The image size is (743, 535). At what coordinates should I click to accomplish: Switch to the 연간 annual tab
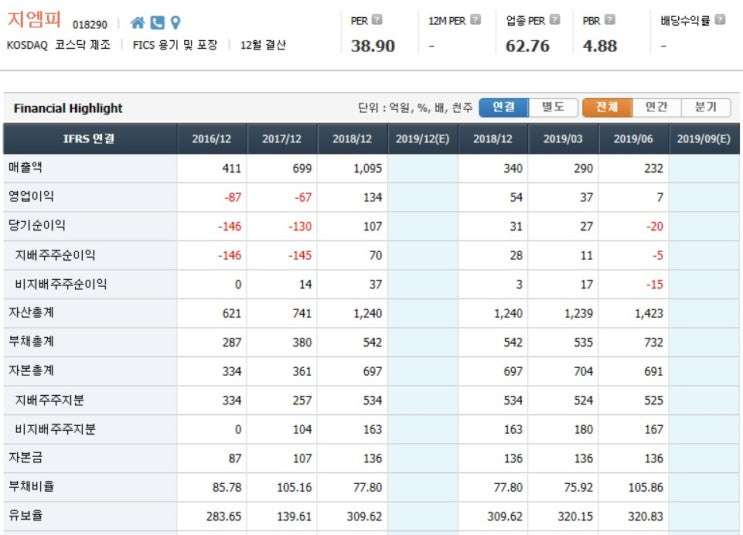pyautogui.click(x=657, y=107)
